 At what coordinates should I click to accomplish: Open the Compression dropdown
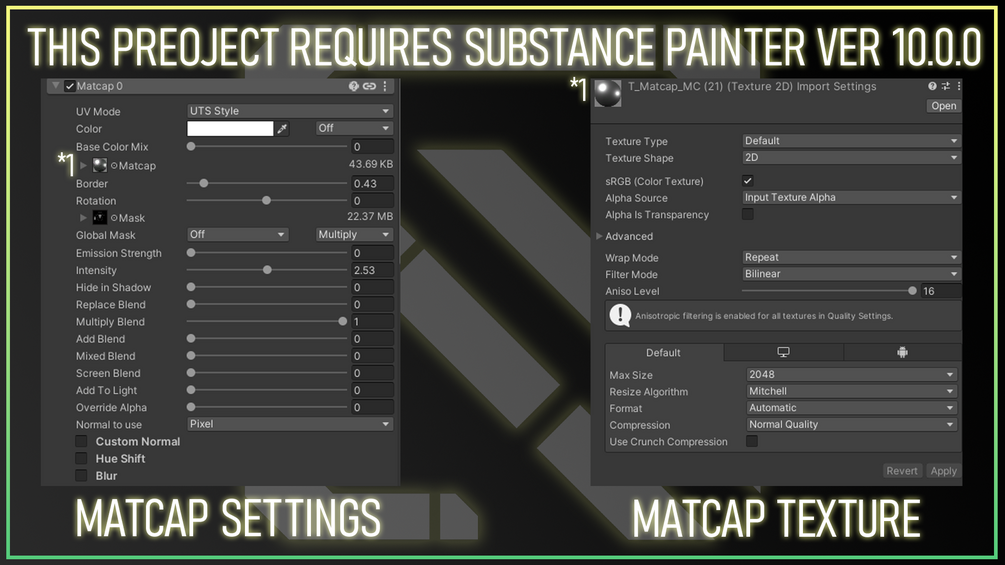[x=852, y=425]
